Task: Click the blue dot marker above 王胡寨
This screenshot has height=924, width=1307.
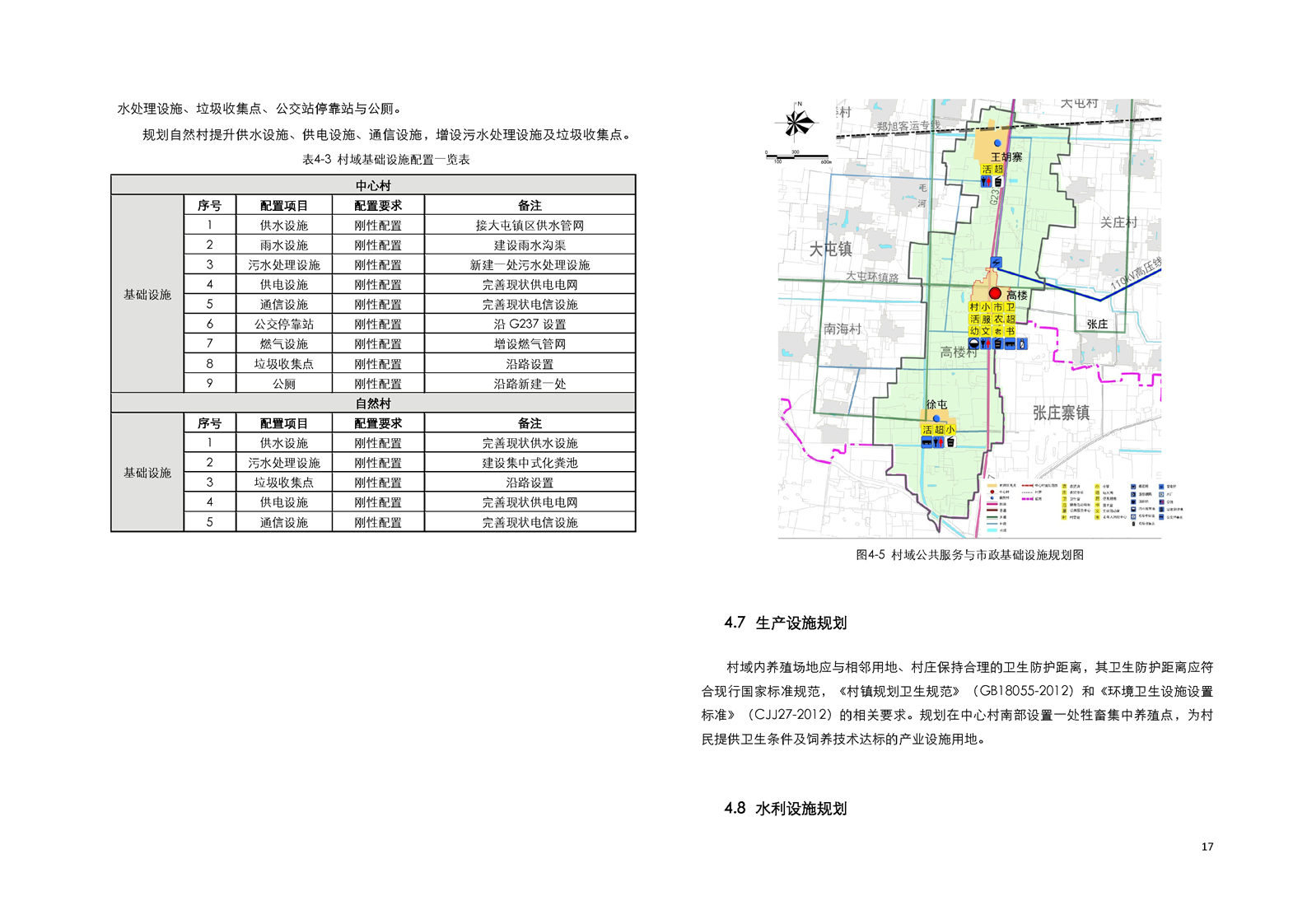Action: [997, 143]
